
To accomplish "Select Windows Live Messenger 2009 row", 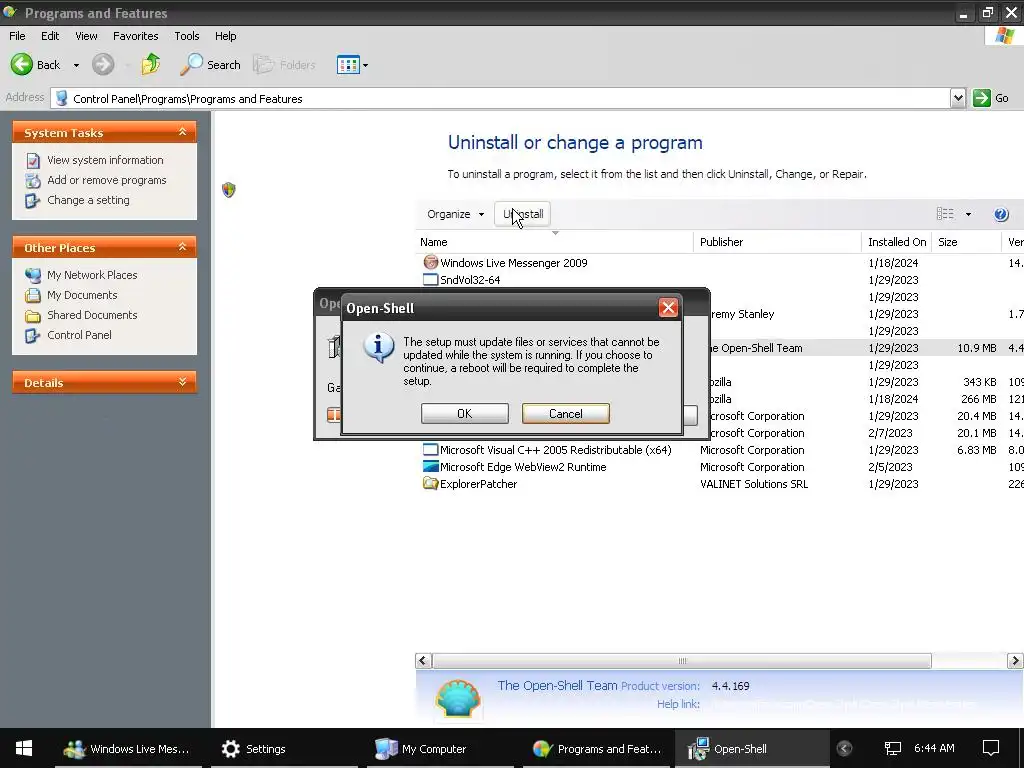I will [x=718, y=263].
